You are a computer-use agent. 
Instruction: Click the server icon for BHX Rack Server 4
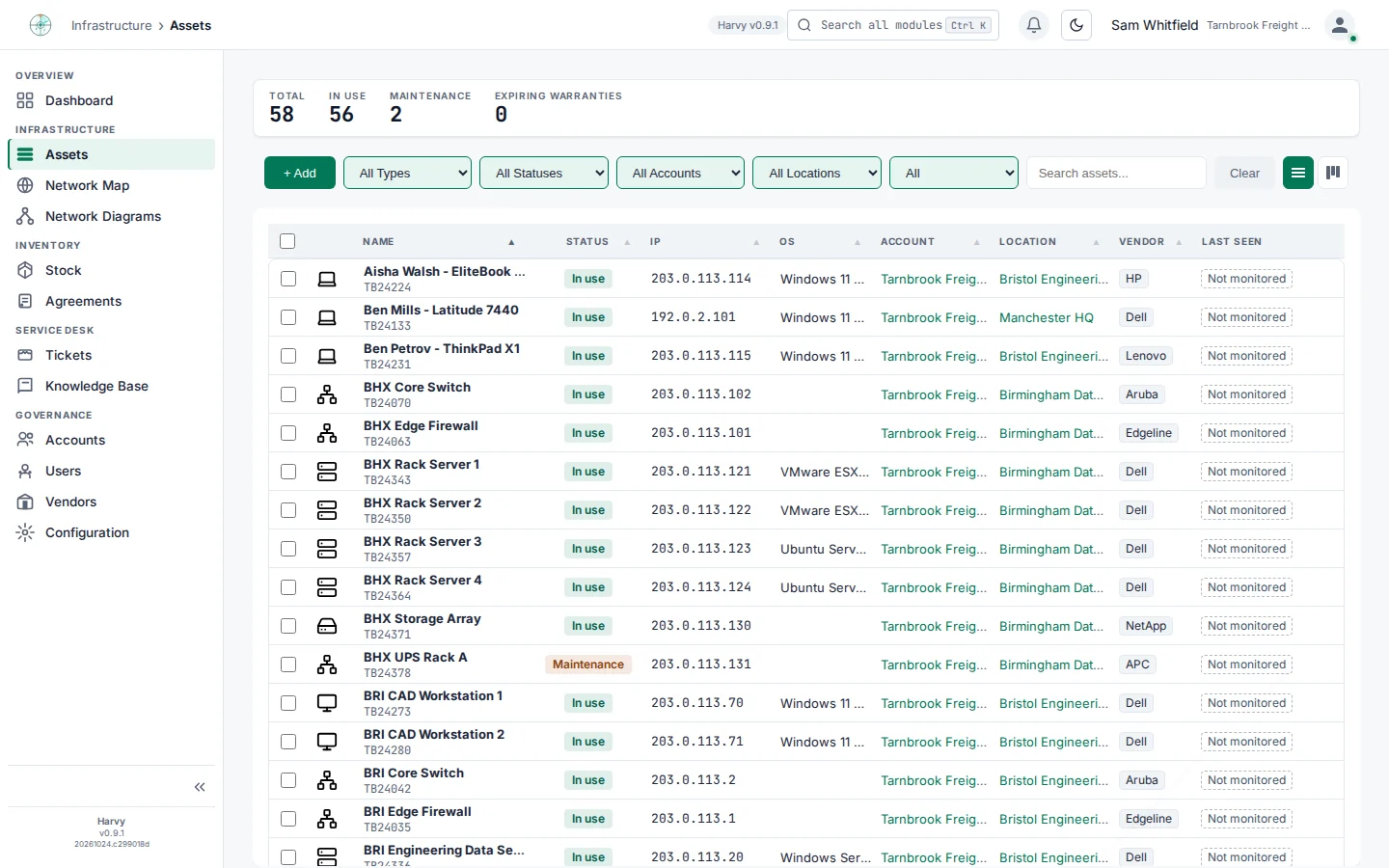(327, 587)
